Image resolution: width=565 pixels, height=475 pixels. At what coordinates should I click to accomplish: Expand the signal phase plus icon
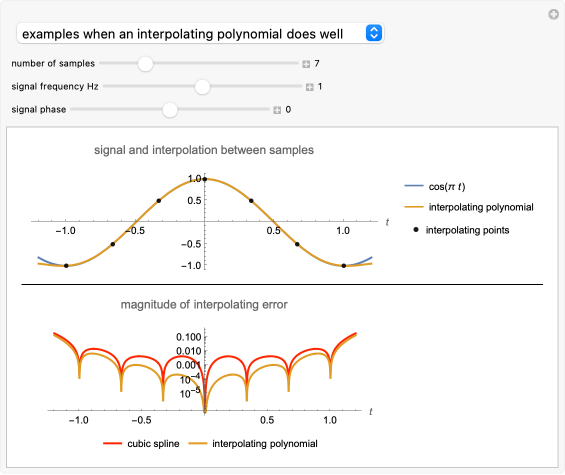(x=277, y=110)
